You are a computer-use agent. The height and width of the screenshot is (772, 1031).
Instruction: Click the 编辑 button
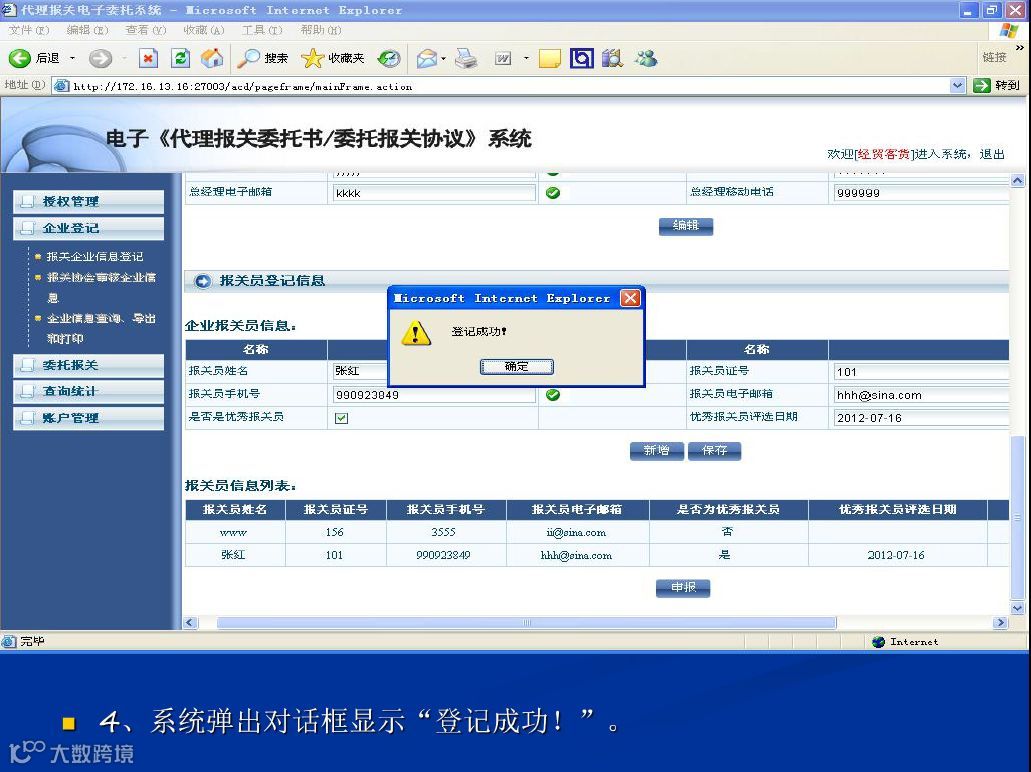coord(686,226)
